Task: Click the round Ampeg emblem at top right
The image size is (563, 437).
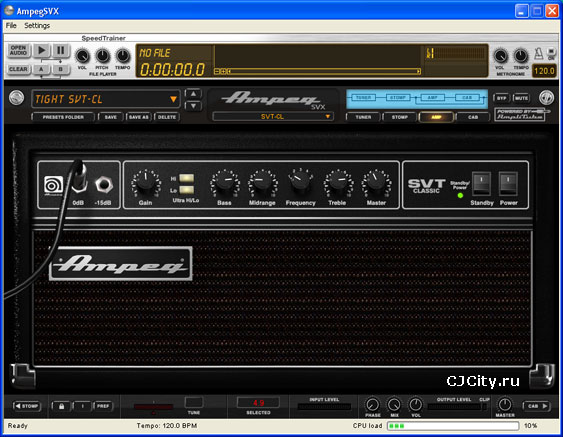Action: (x=546, y=97)
